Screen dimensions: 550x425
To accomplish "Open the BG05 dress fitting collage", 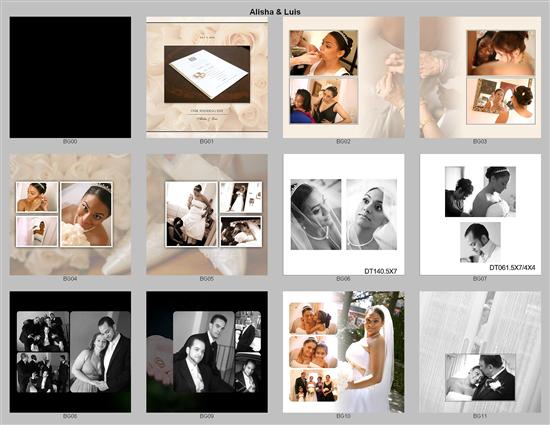I will click(x=207, y=214).
